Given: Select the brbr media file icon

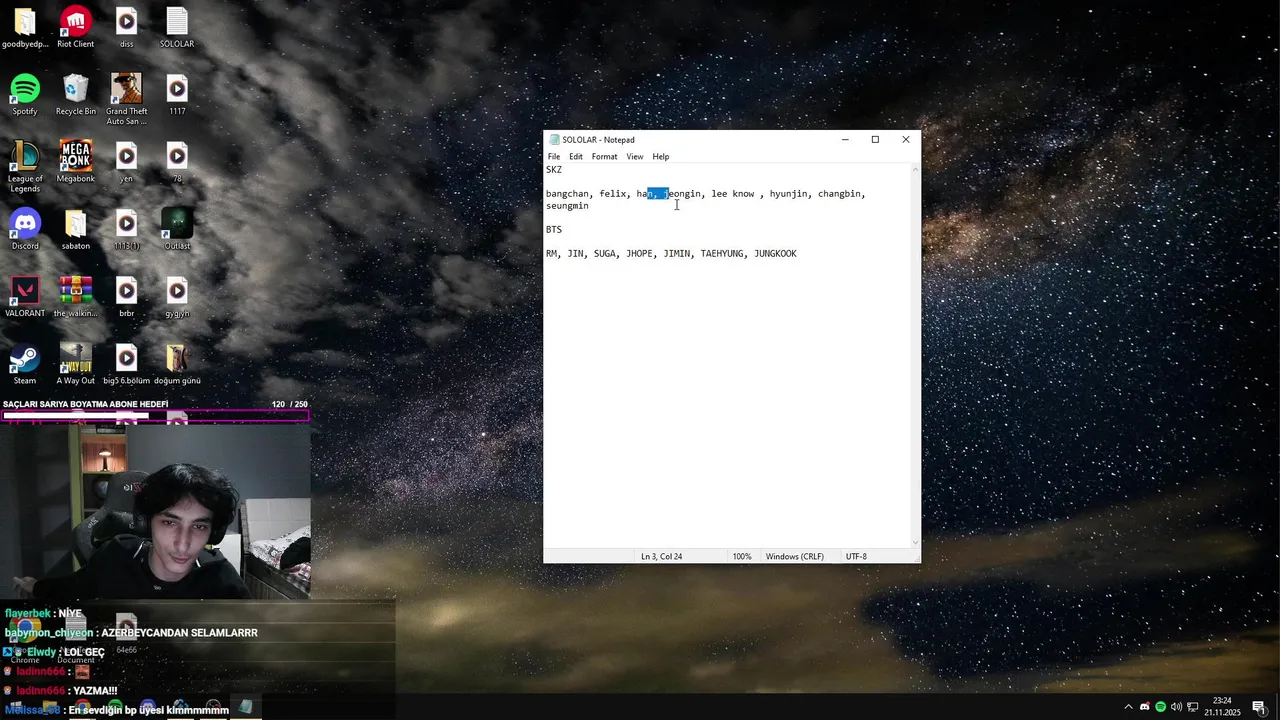Looking at the screenshot, I should (x=126, y=297).
